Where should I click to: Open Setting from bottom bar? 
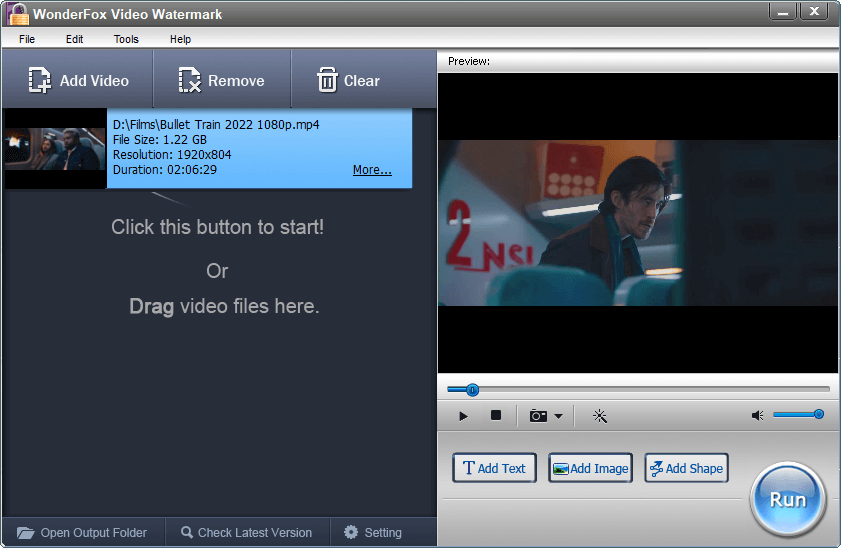[373, 532]
